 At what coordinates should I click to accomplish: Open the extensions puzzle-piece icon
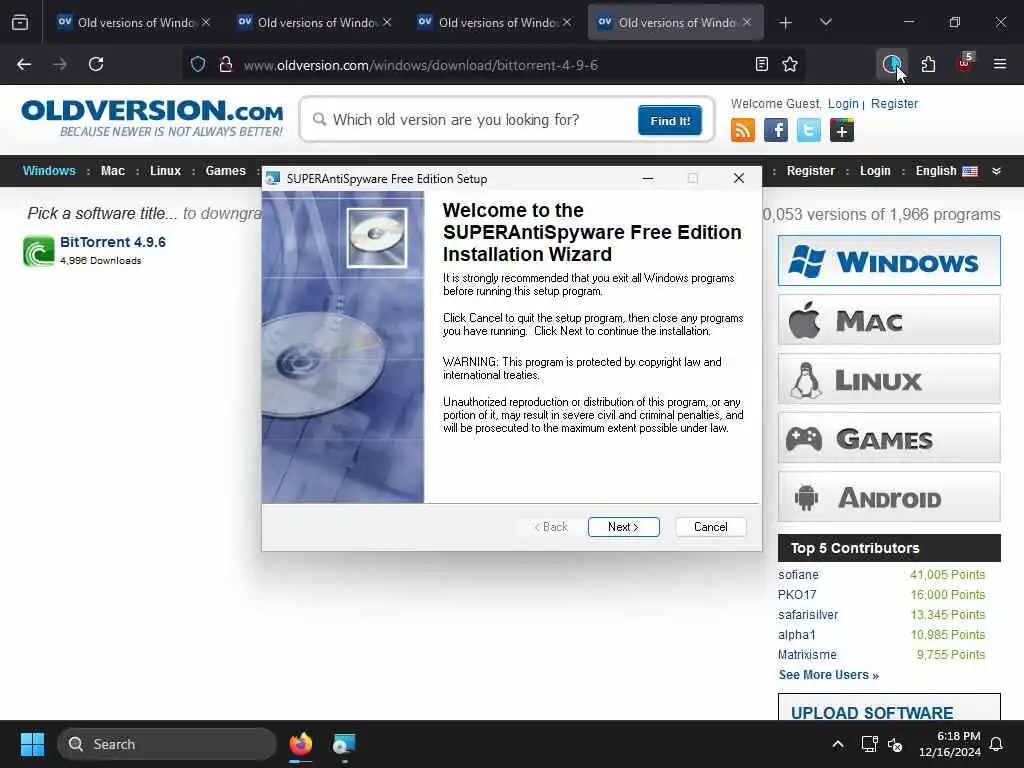pyautogui.click(x=928, y=64)
